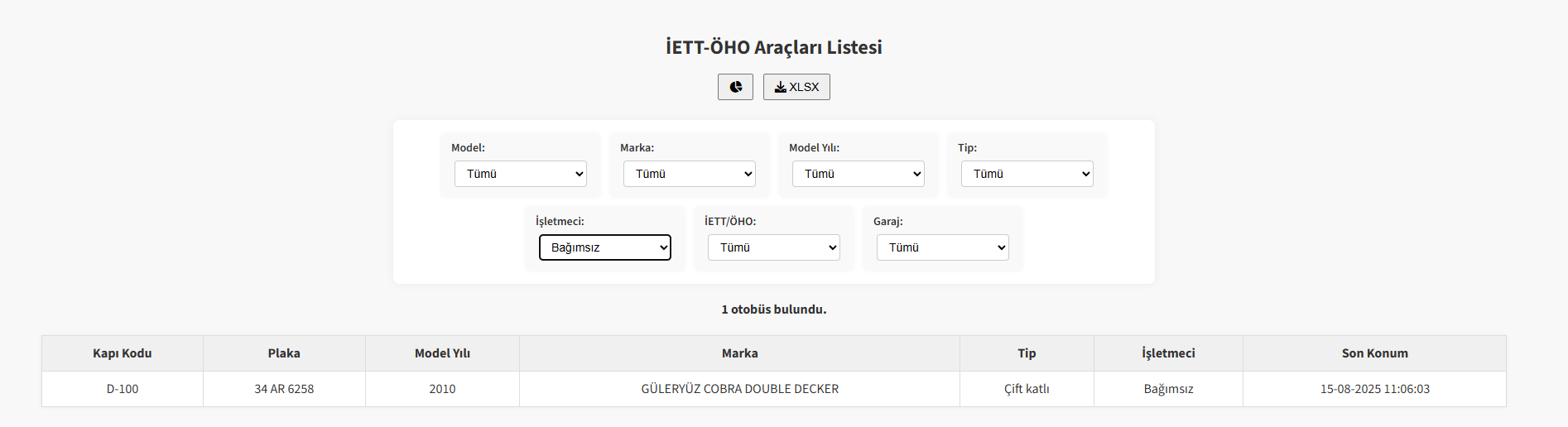Open the Marka dropdown filter

690,174
